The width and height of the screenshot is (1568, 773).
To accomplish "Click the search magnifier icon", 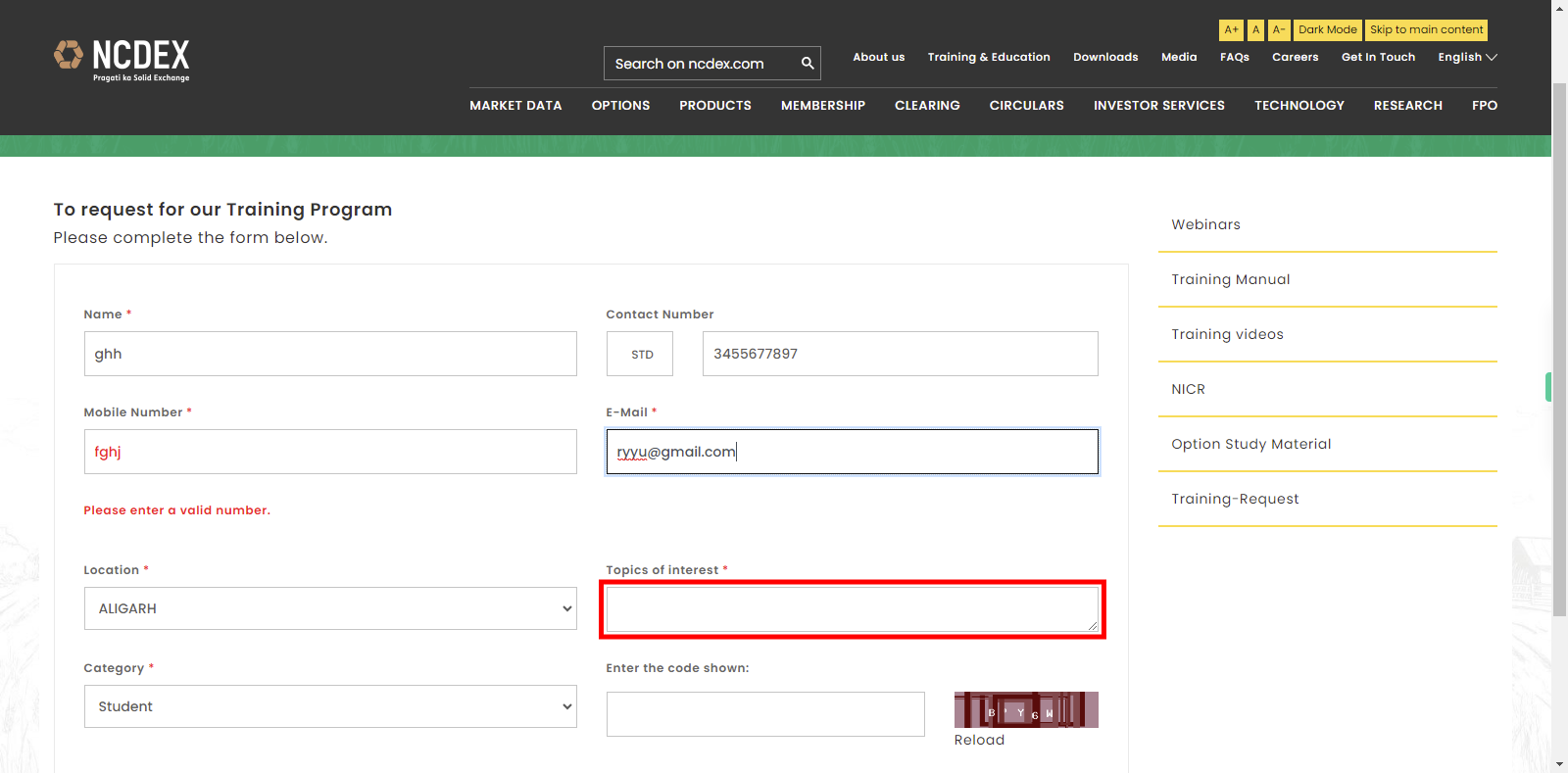I will coord(808,64).
